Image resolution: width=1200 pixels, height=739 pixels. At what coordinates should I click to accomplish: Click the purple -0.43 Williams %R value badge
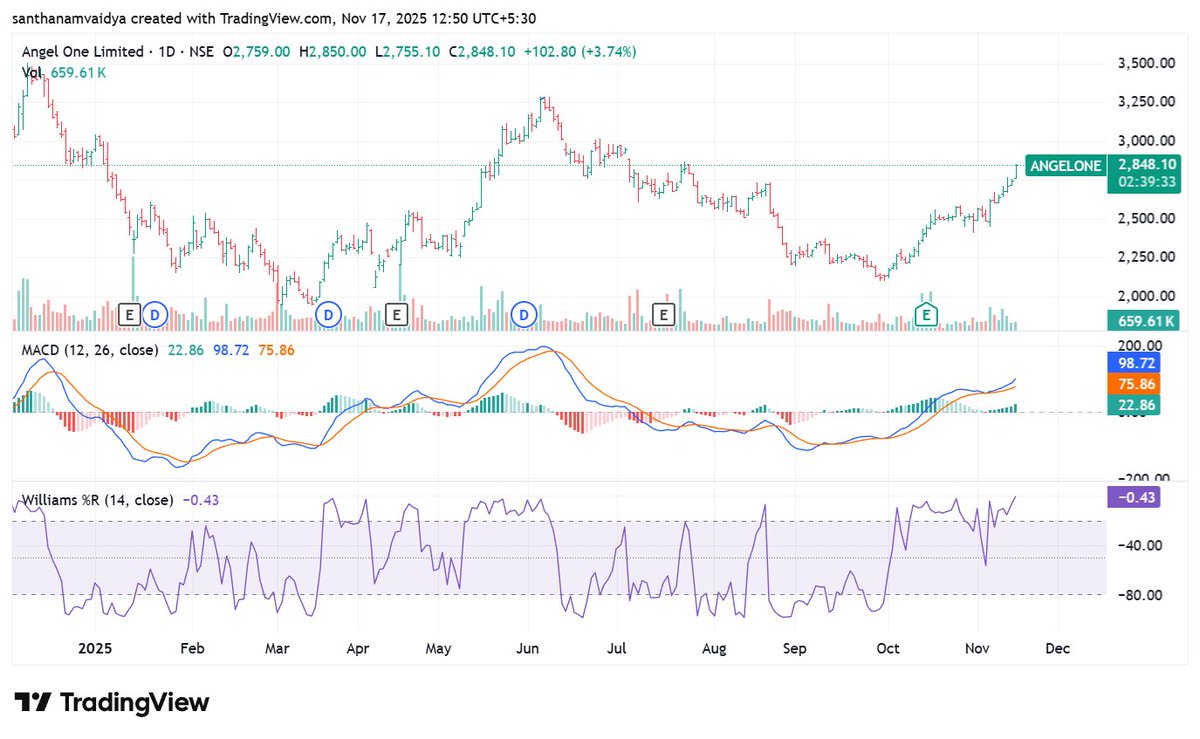click(x=1136, y=497)
